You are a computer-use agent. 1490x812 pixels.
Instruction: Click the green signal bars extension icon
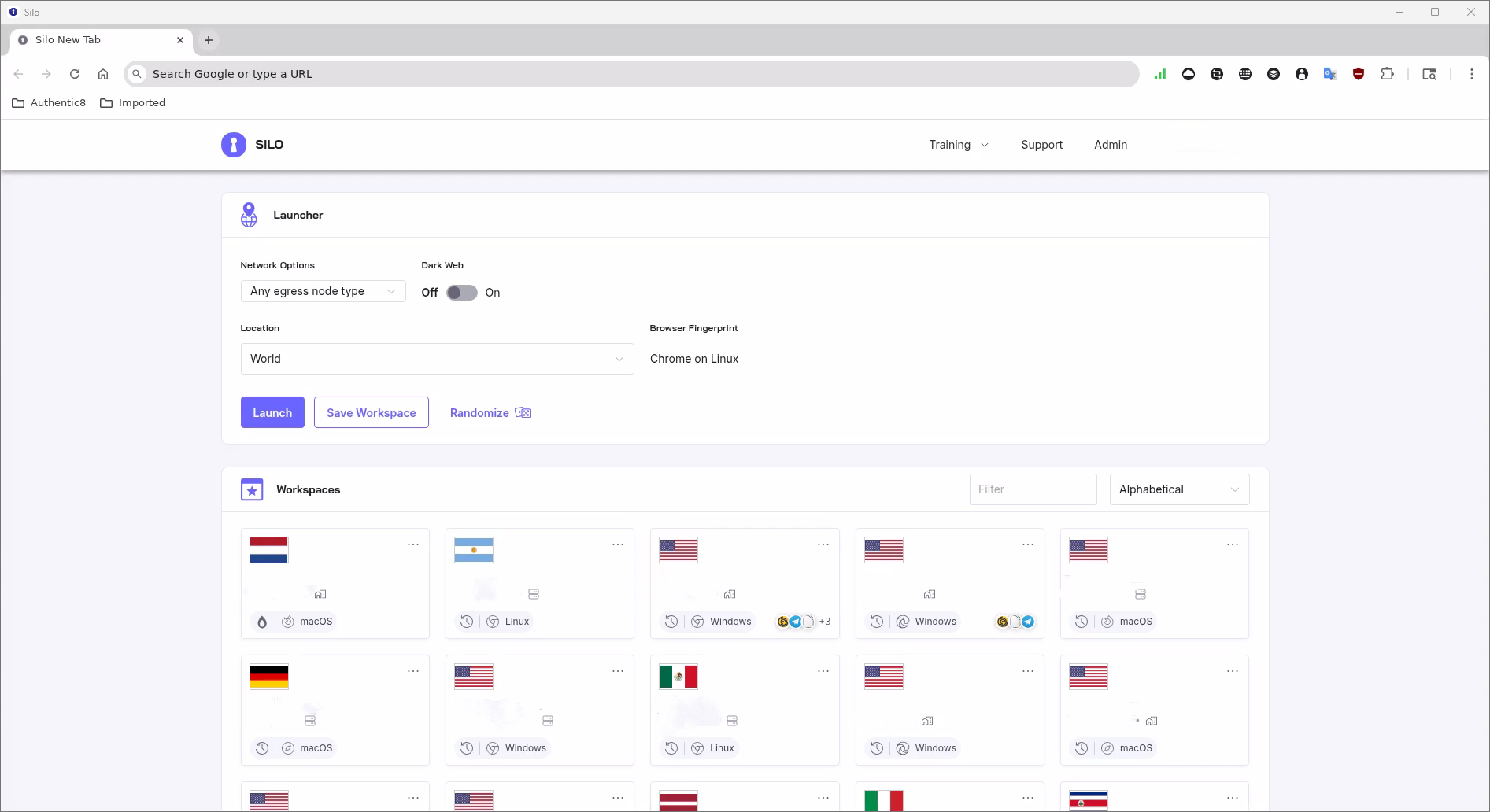(1160, 74)
